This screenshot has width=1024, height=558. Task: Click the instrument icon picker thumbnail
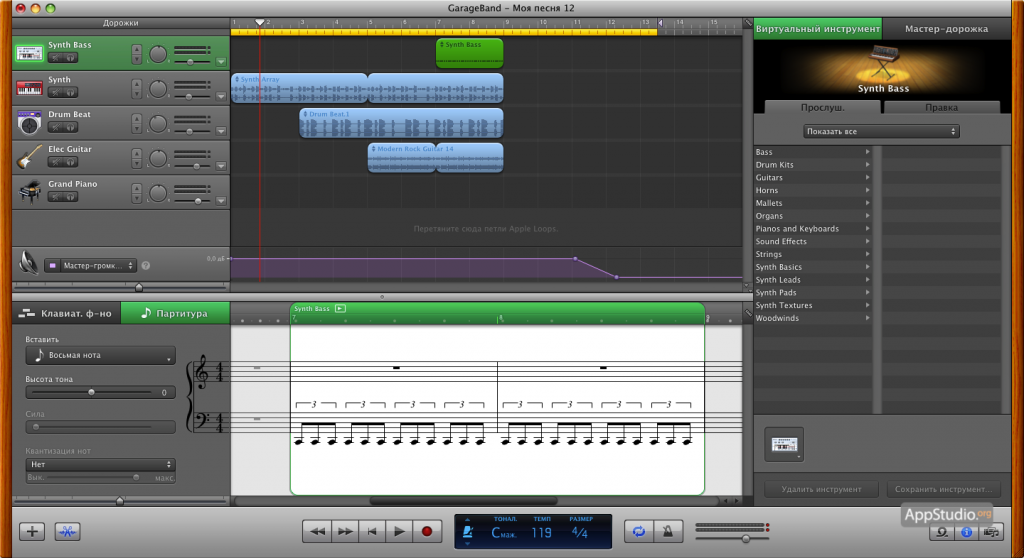[784, 445]
